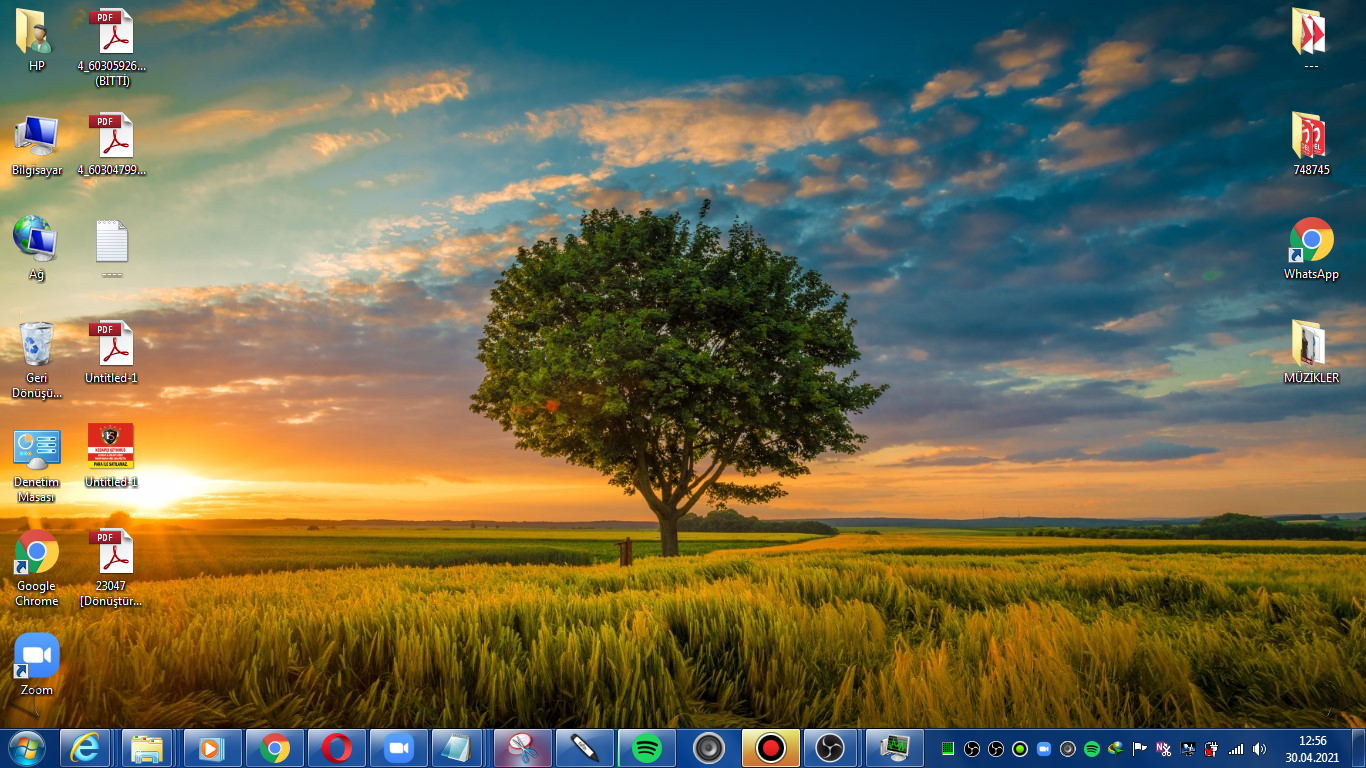The height and width of the screenshot is (768, 1366).
Task: Open Internet Download Manager from the system tray
Action: coord(1116,748)
